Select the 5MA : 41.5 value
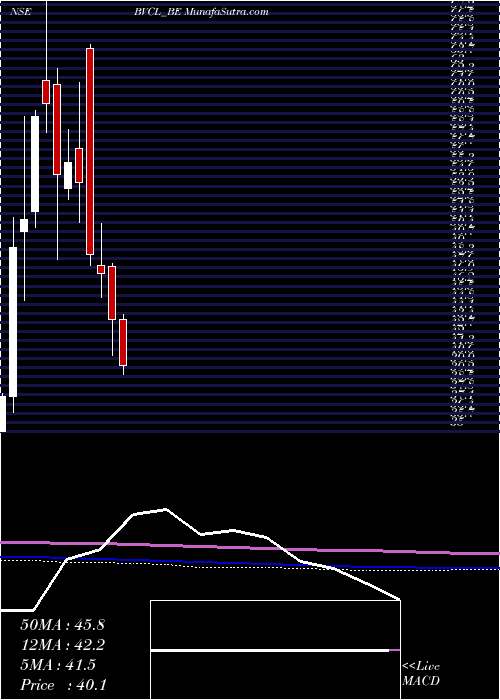Viewport: 500px width, 700px height. (58, 665)
